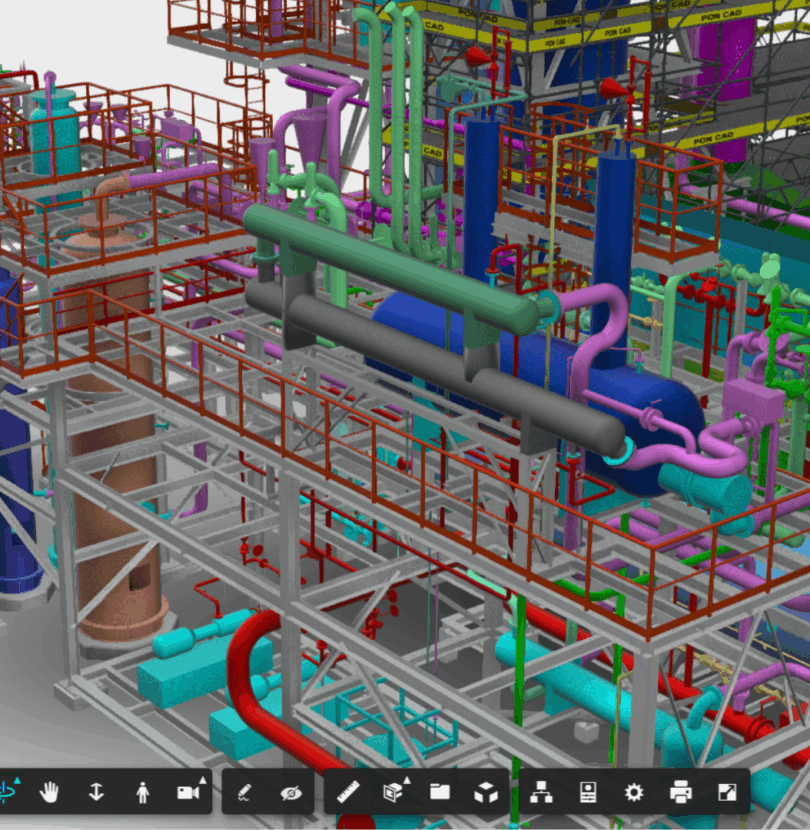Open the Model structure browser
This screenshot has height=830, width=810.
(x=542, y=793)
